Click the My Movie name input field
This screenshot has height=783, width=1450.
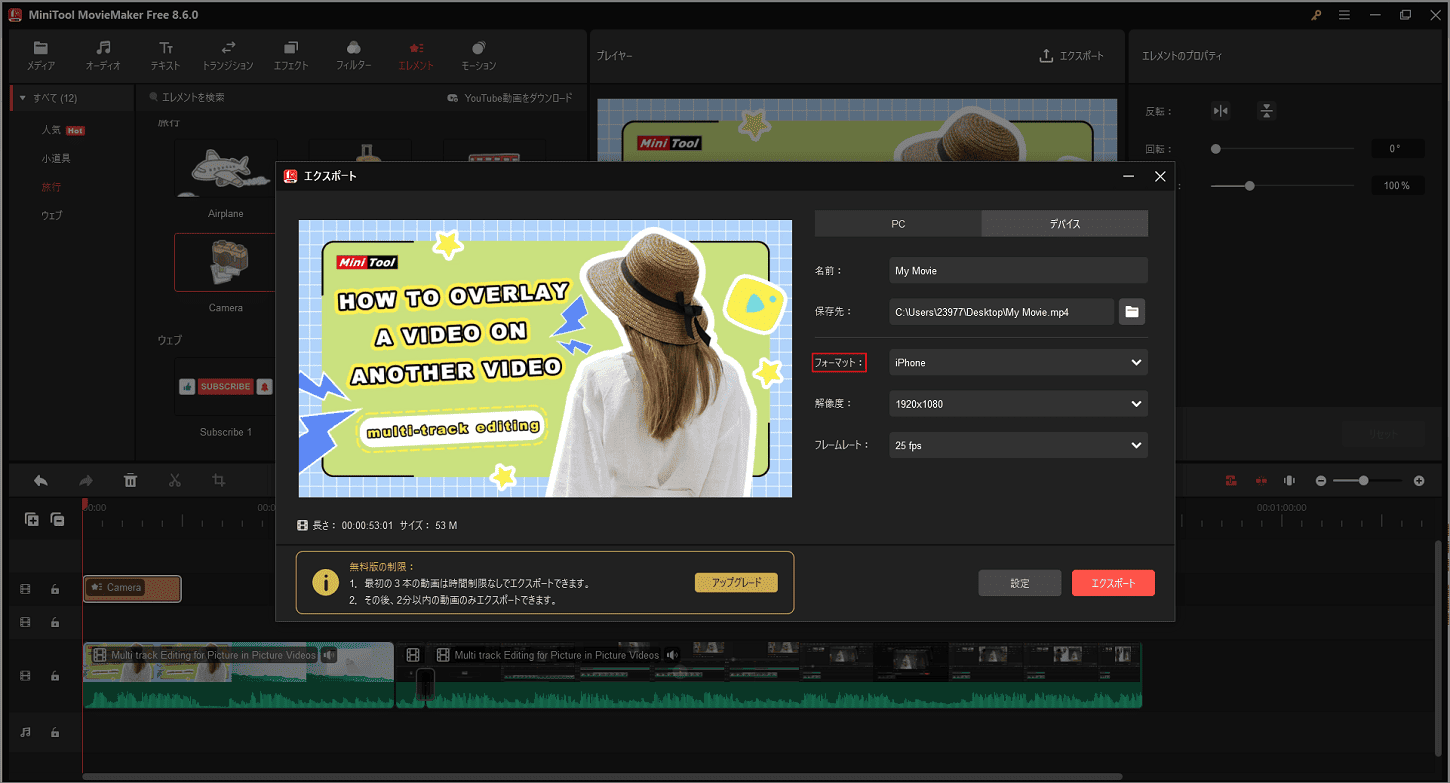1018,271
